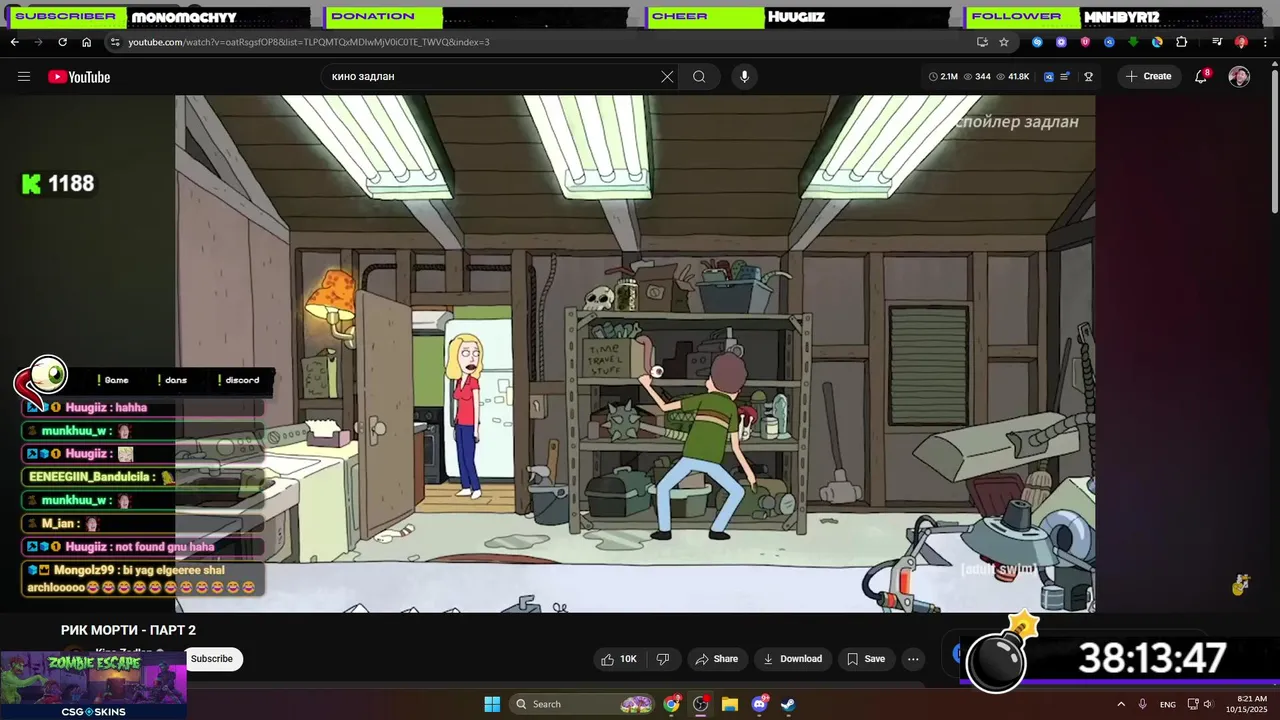Click the list icon in the stats bar
This screenshot has height=720, width=1280.
coord(1066,77)
